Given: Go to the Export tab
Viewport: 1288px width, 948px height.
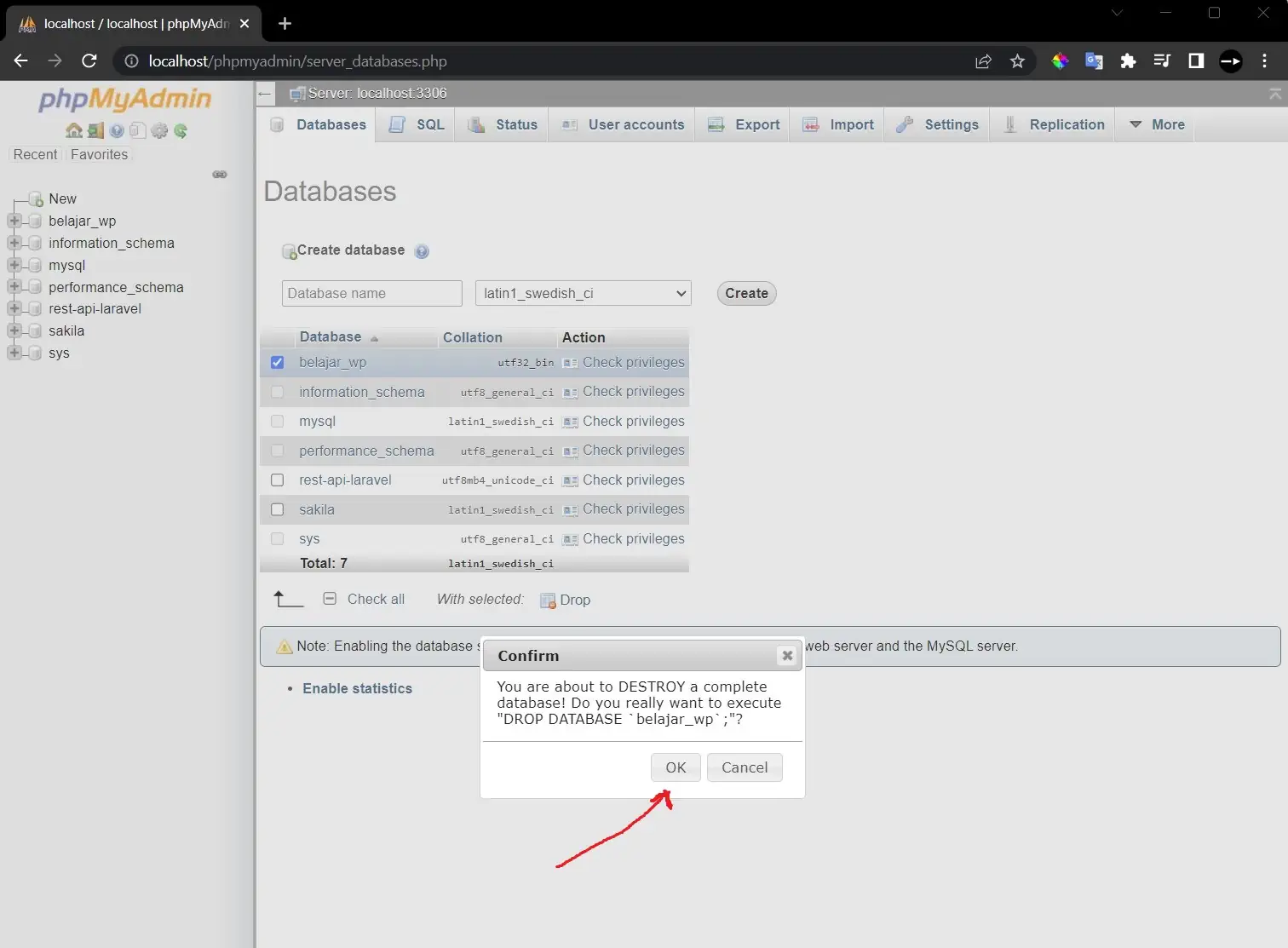Looking at the screenshot, I should click(x=743, y=124).
